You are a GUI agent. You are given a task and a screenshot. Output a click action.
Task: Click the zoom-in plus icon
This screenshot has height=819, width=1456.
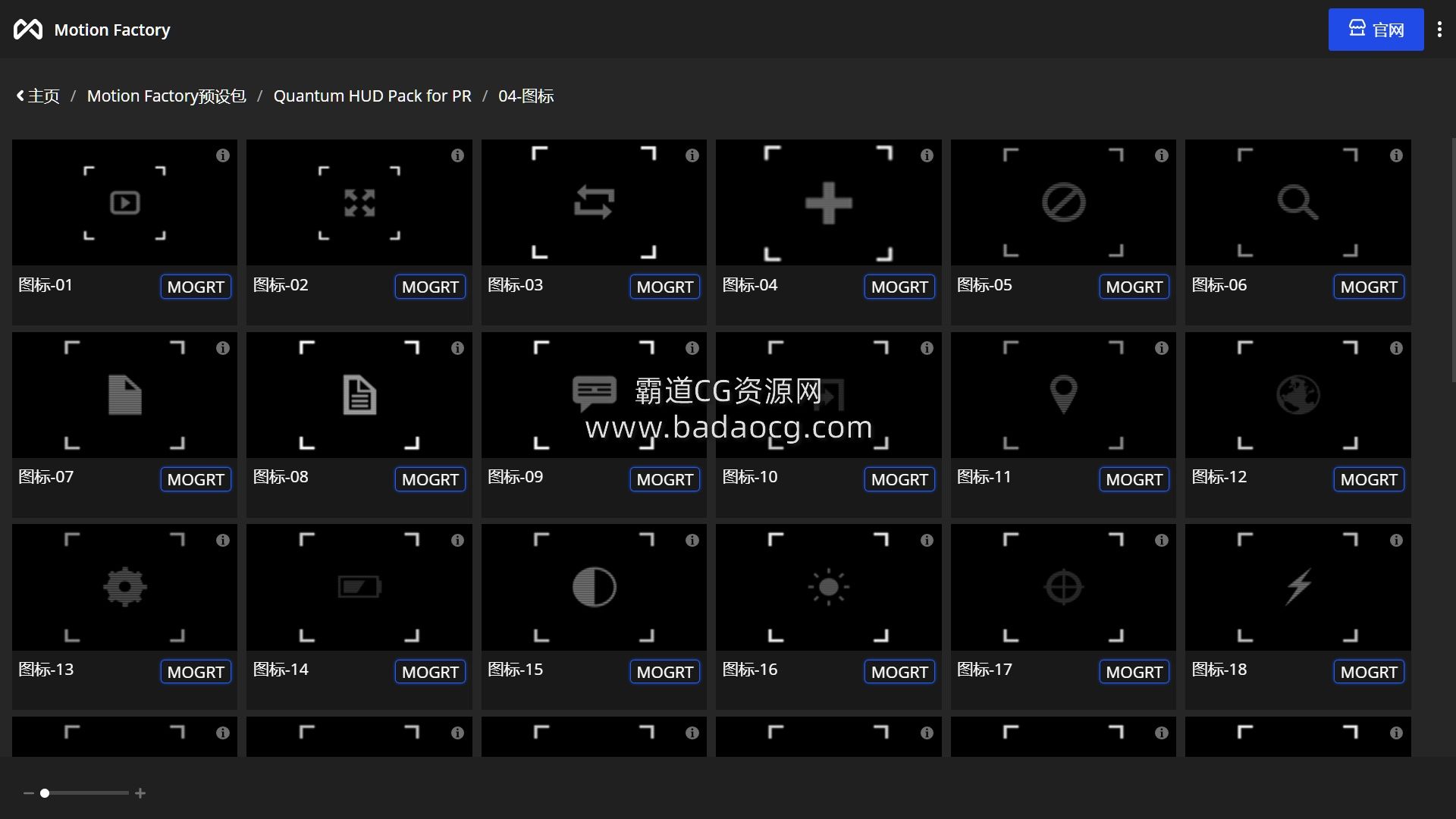point(140,793)
